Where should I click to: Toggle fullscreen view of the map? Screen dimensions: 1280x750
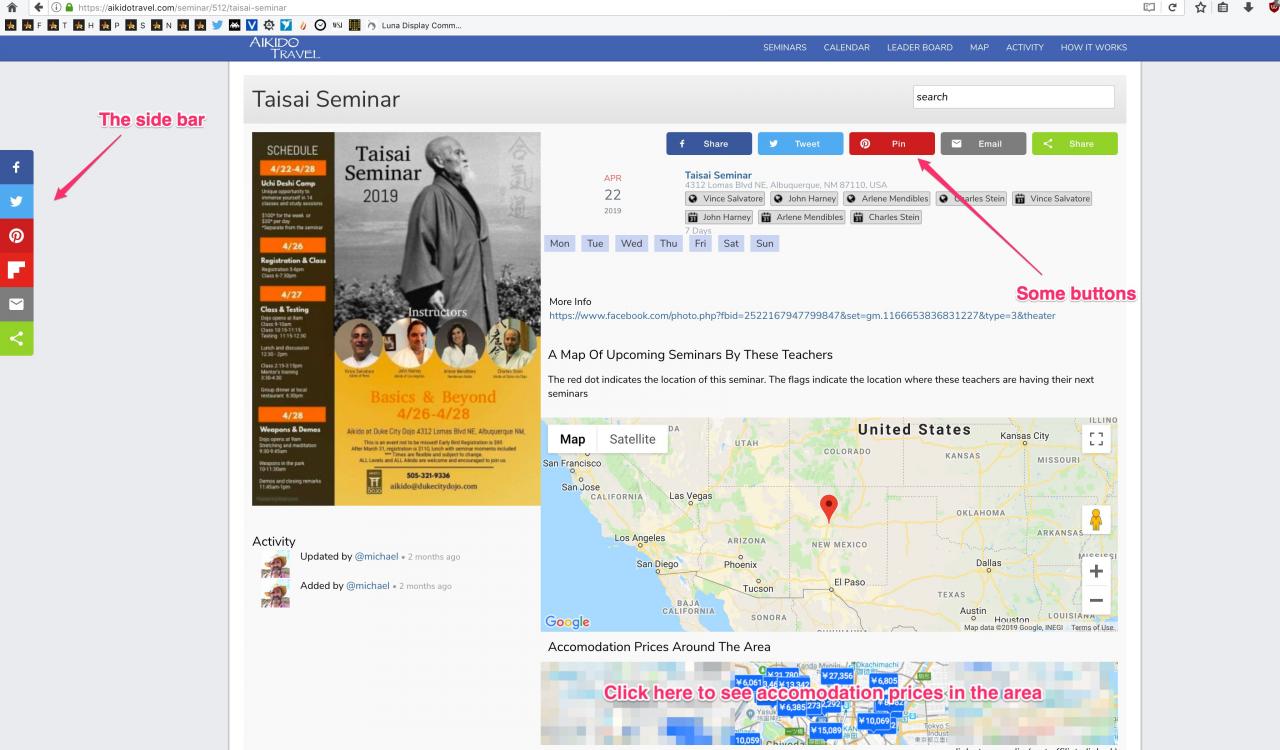[1096, 439]
